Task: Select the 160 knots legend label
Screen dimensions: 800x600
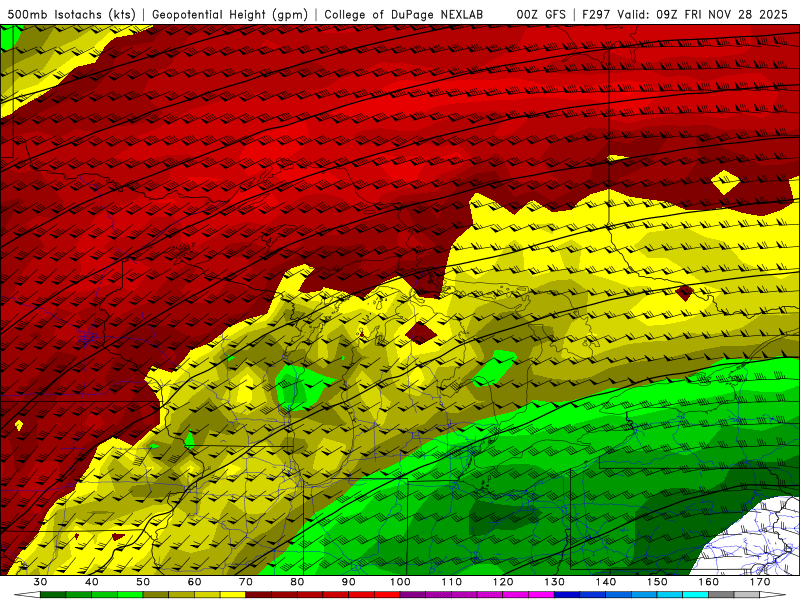Action: pos(709,582)
